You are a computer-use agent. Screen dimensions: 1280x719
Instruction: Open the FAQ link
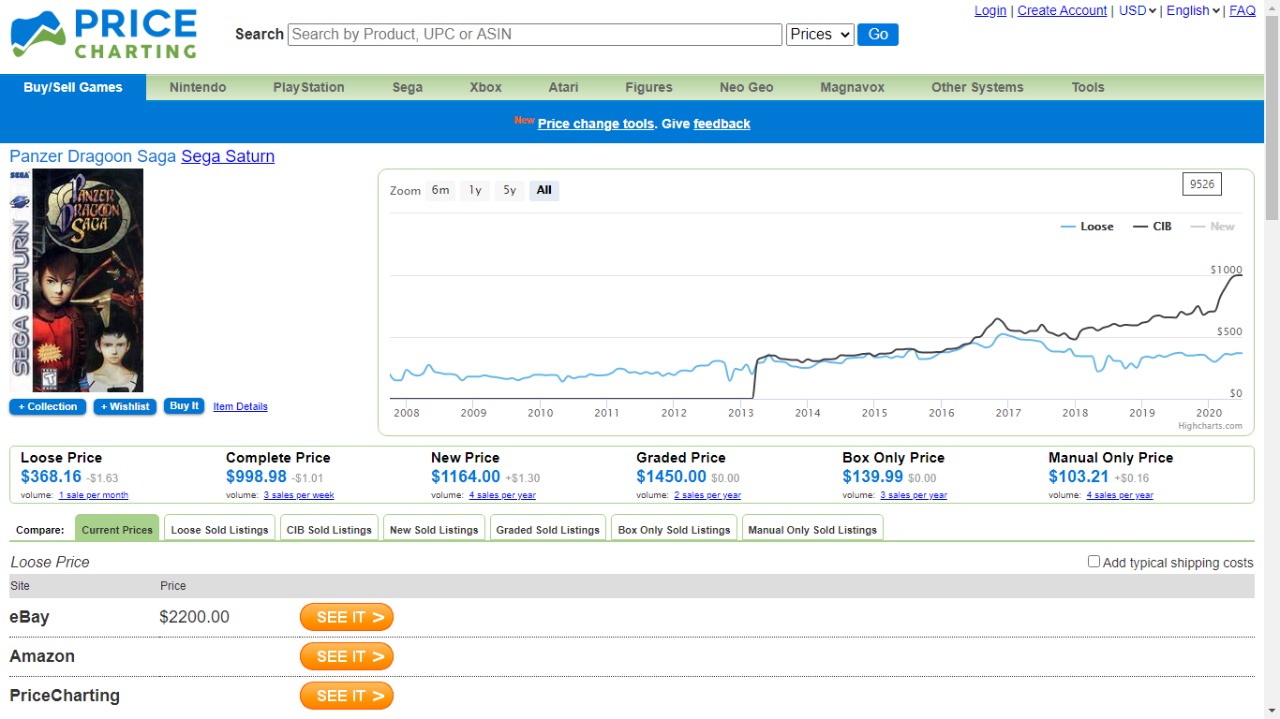coord(1242,11)
